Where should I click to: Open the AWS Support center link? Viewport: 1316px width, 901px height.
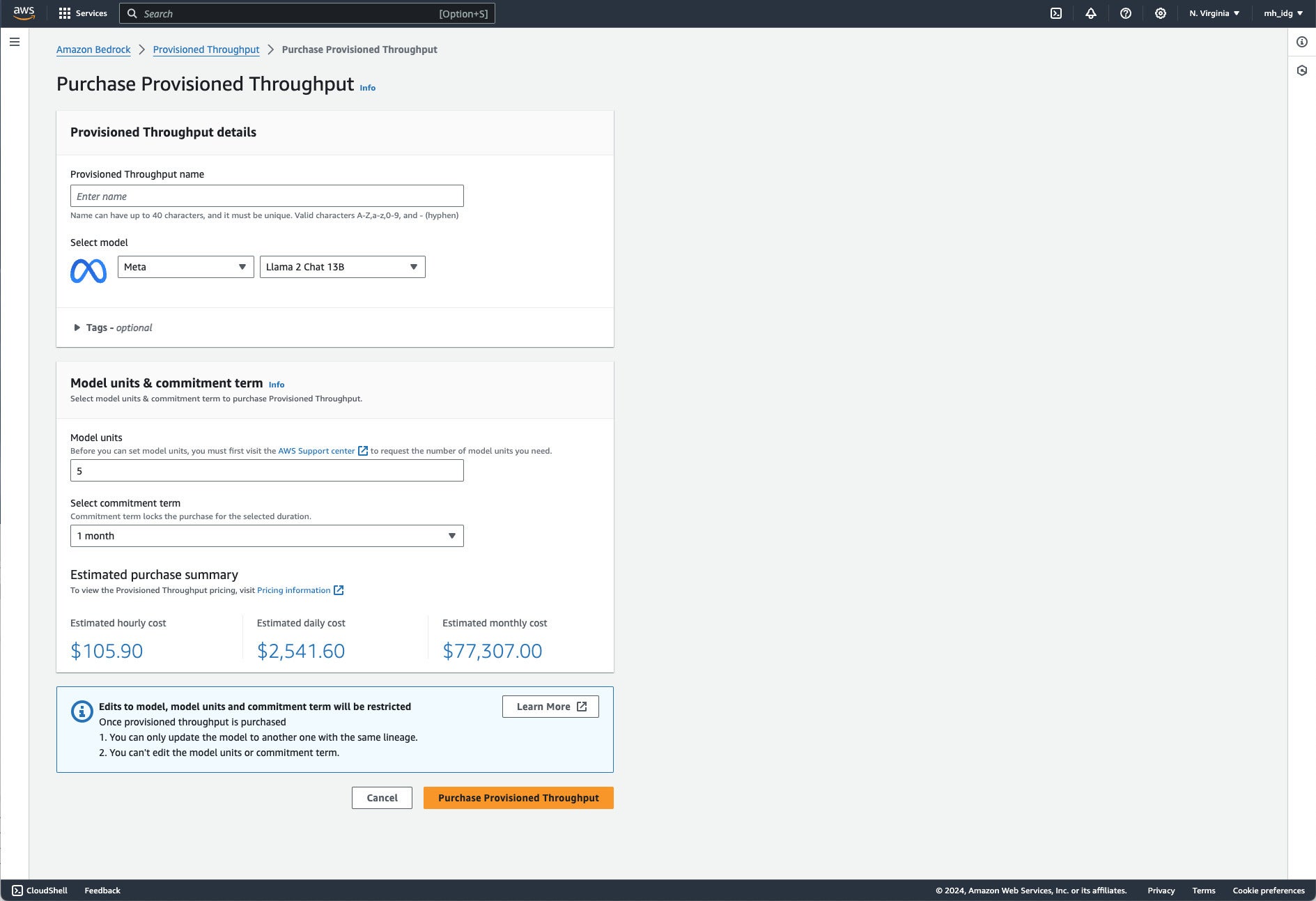tap(316, 451)
